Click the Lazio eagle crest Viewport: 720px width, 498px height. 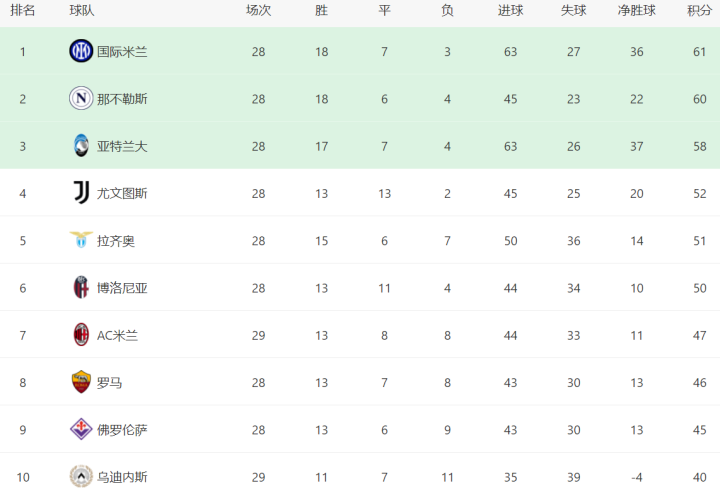(x=81, y=240)
